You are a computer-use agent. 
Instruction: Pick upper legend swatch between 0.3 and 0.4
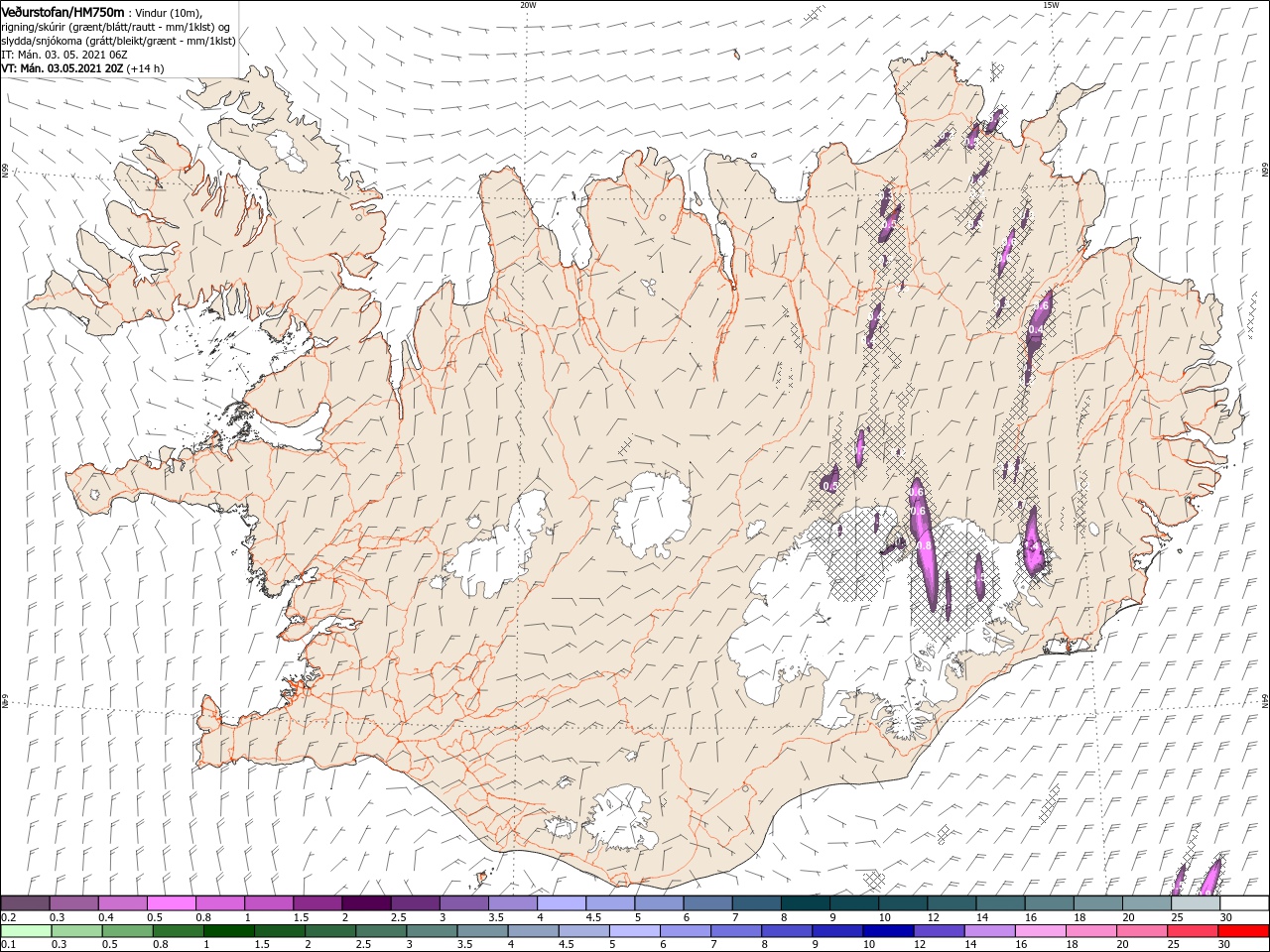click(x=73, y=902)
